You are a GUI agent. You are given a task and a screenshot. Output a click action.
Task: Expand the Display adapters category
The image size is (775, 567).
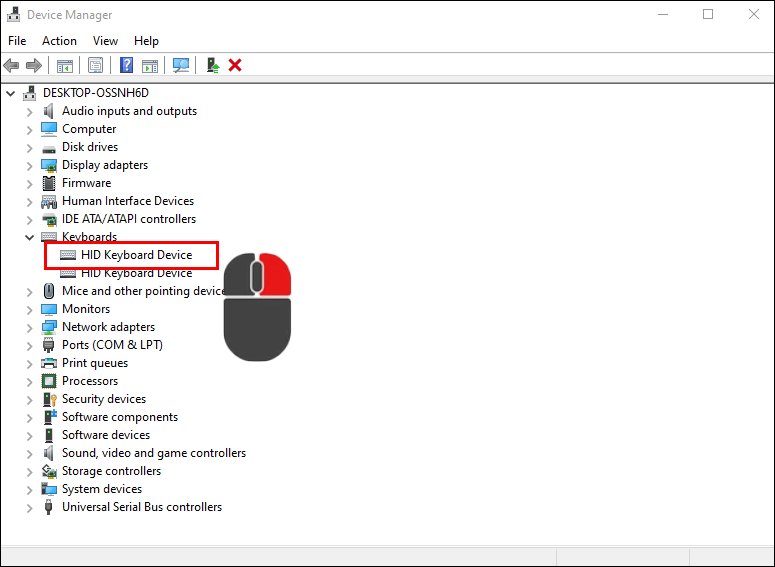[29, 165]
